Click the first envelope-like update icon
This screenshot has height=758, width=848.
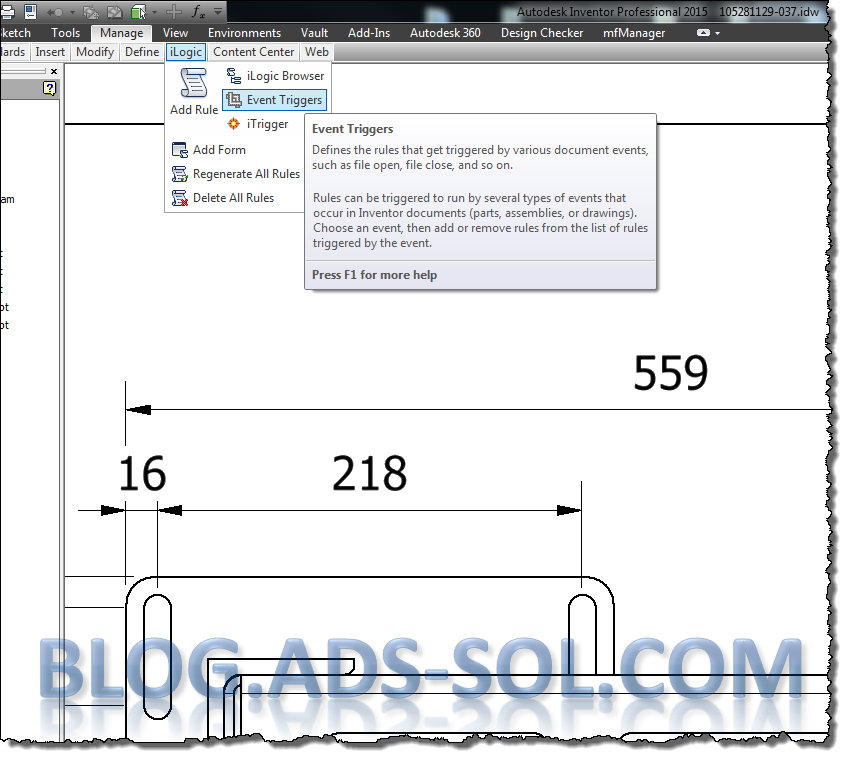point(91,12)
